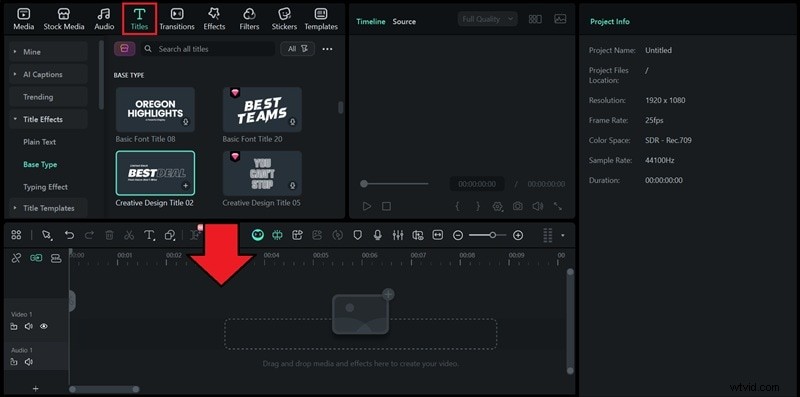Viewport: 800px width, 397px height.
Task: Click the image scope icon in preview header
Action: pyautogui.click(x=560, y=19)
